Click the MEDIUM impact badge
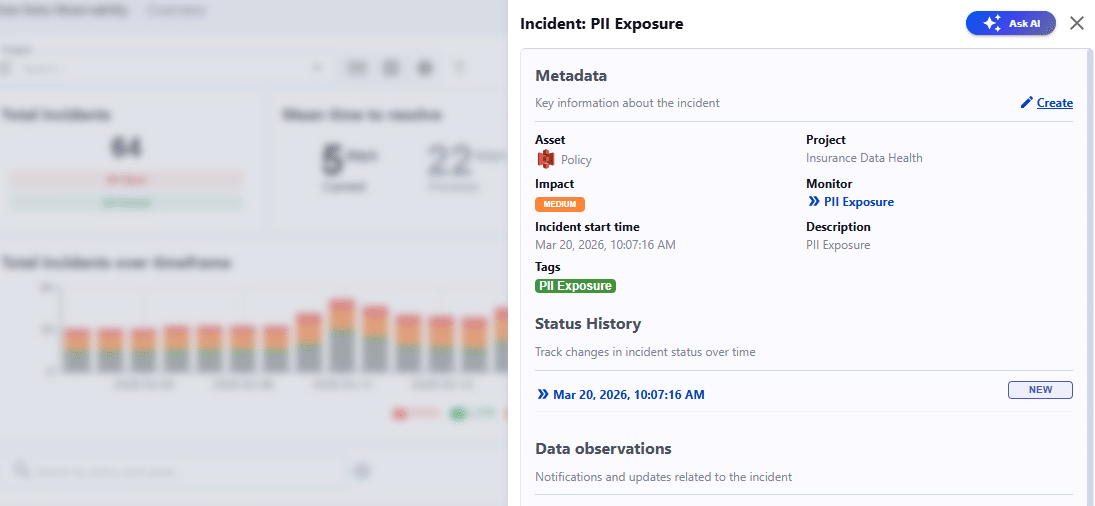This screenshot has width=1095, height=506. [x=559, y=204]
